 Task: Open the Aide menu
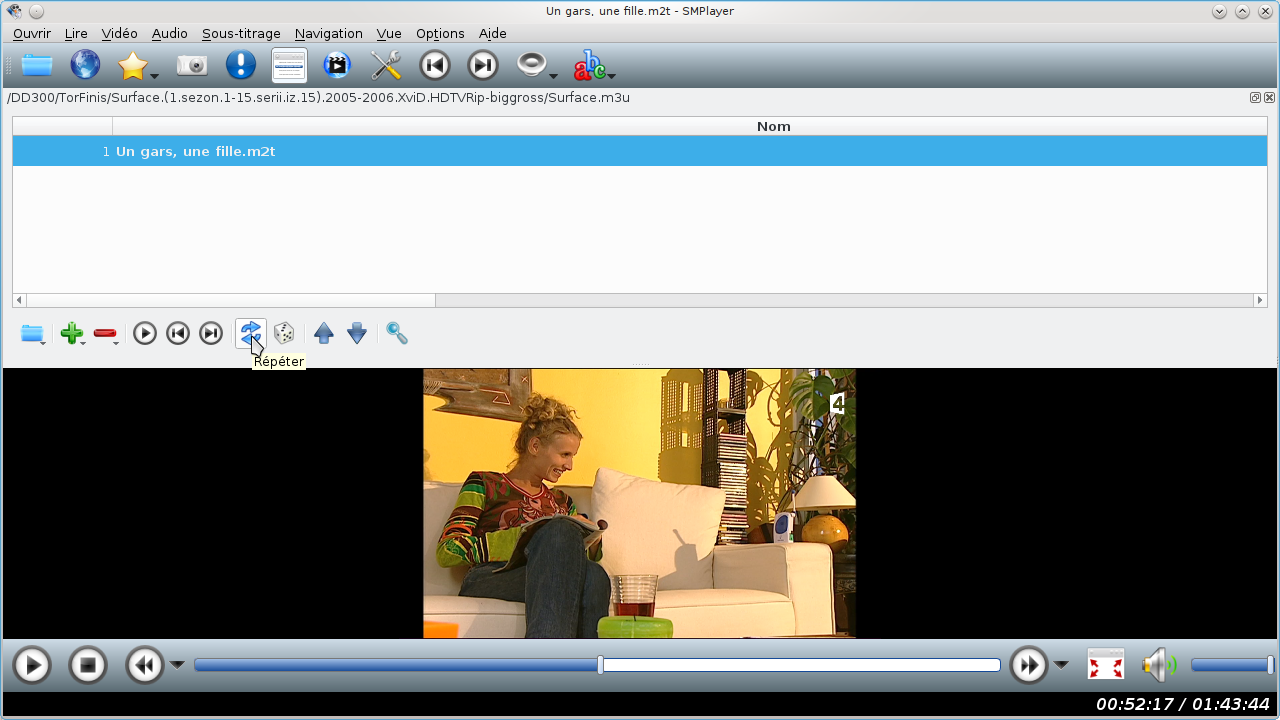click(x=493, y=33)
